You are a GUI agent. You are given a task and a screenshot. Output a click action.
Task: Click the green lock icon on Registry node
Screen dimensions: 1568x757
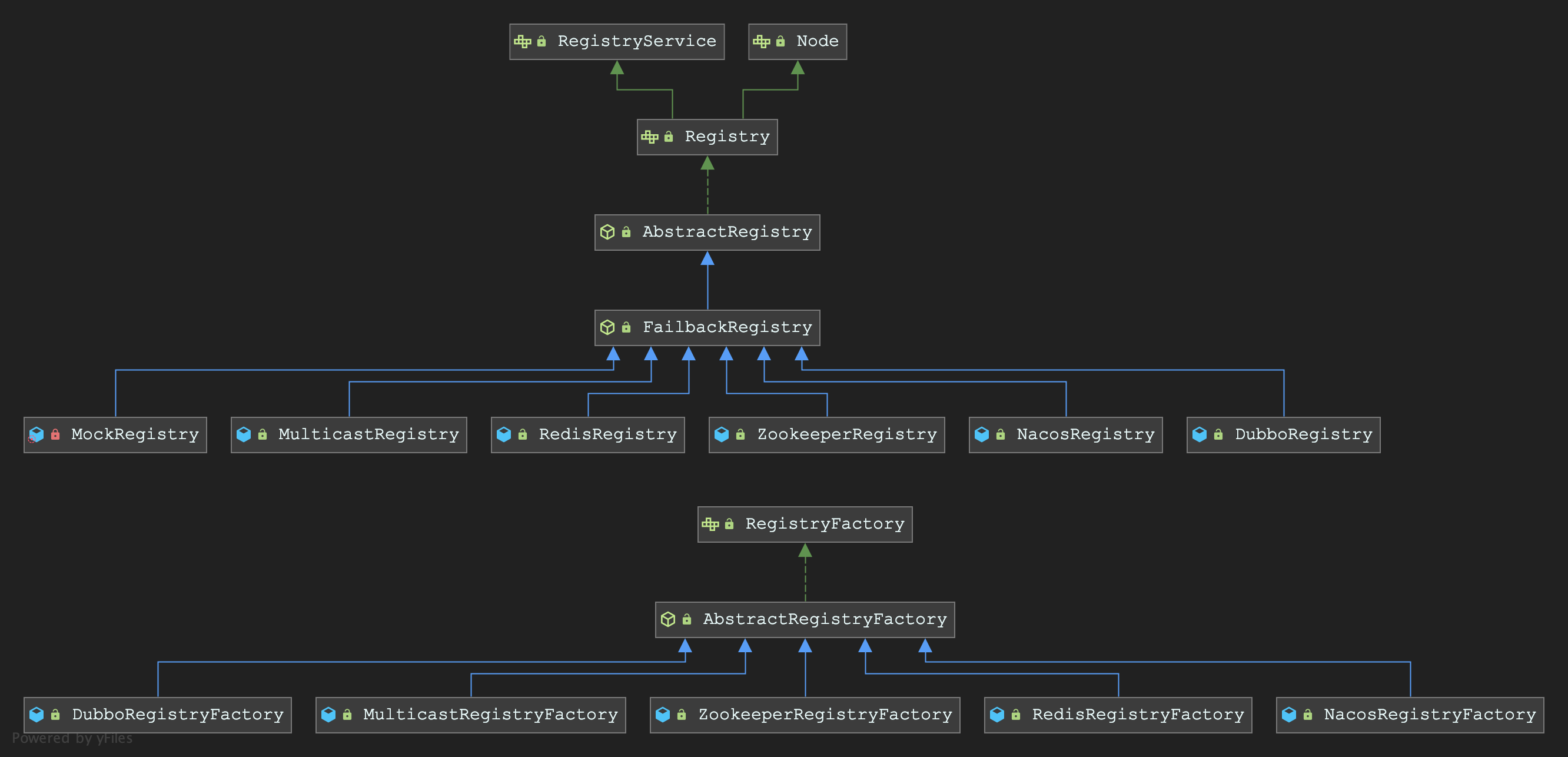click(669, 137)
